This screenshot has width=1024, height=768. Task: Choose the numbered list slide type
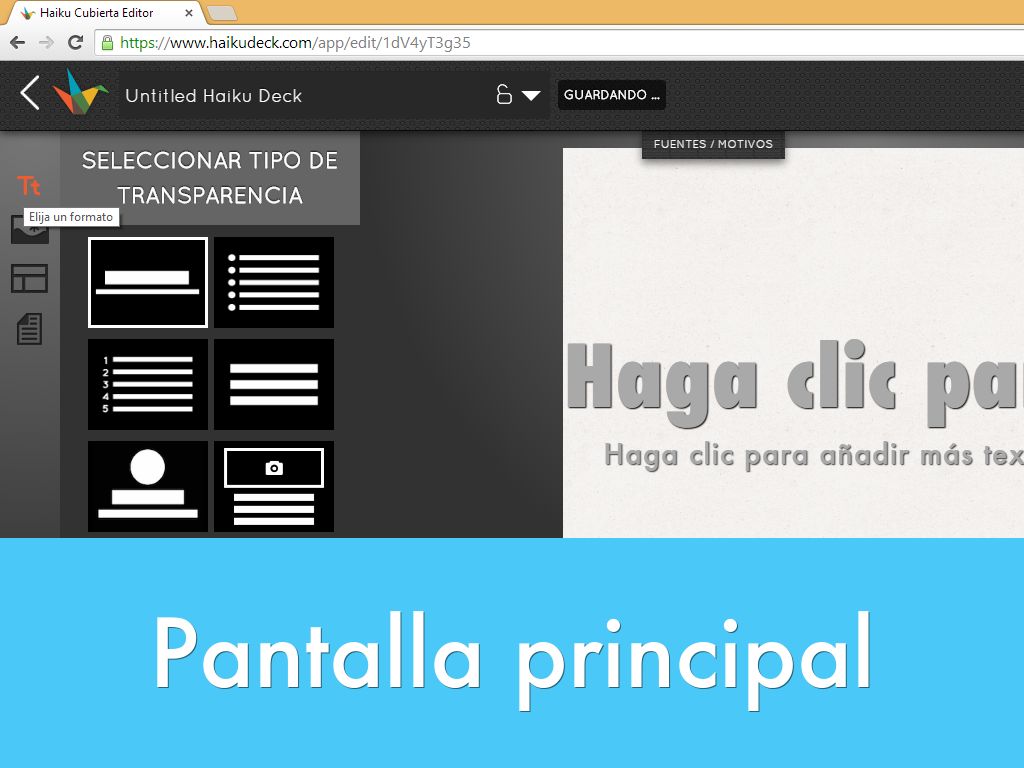(x=148, y=384)
